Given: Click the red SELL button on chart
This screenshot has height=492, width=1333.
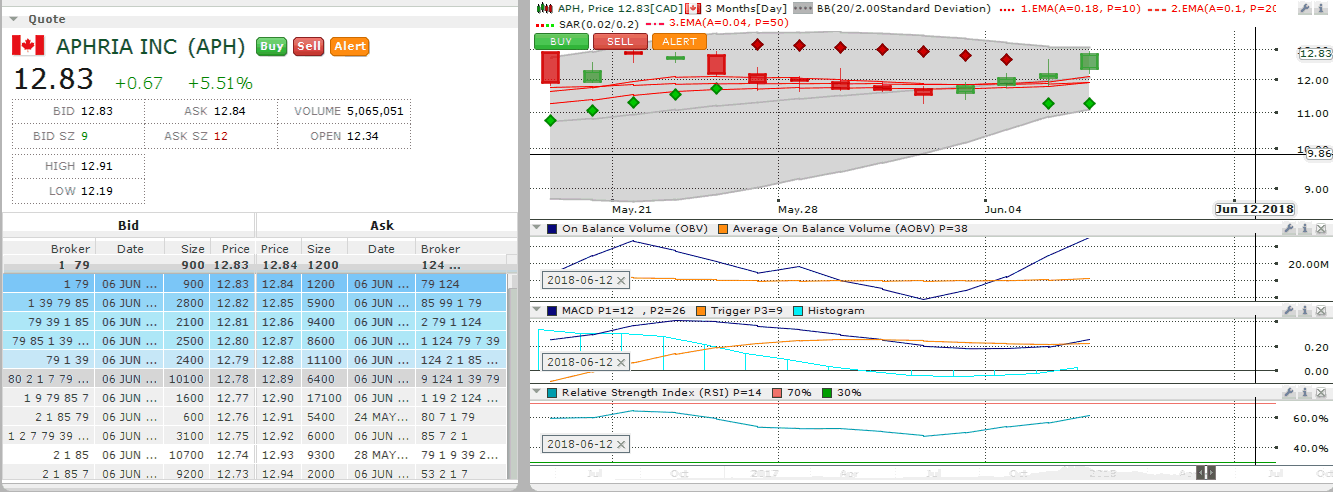Looking at the screenshot, I should 620,41.
